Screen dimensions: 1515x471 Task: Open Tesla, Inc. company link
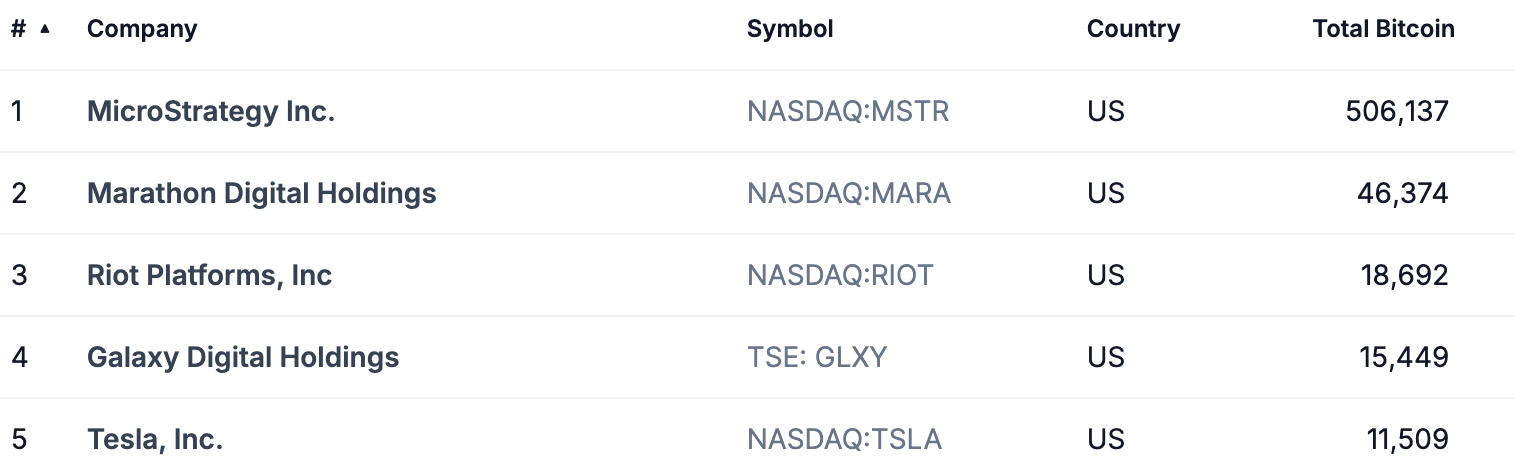tap(155, 439)
